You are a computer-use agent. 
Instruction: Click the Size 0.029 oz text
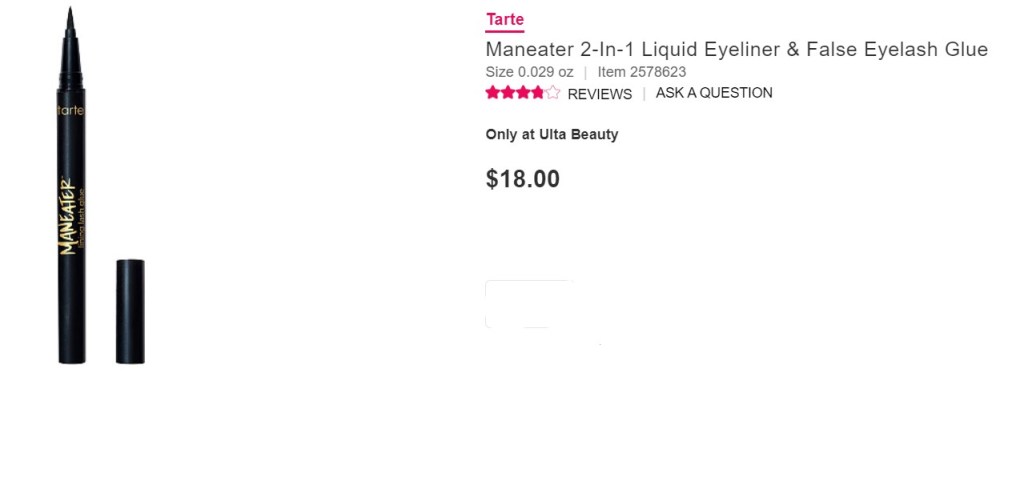tap(529, 72)
